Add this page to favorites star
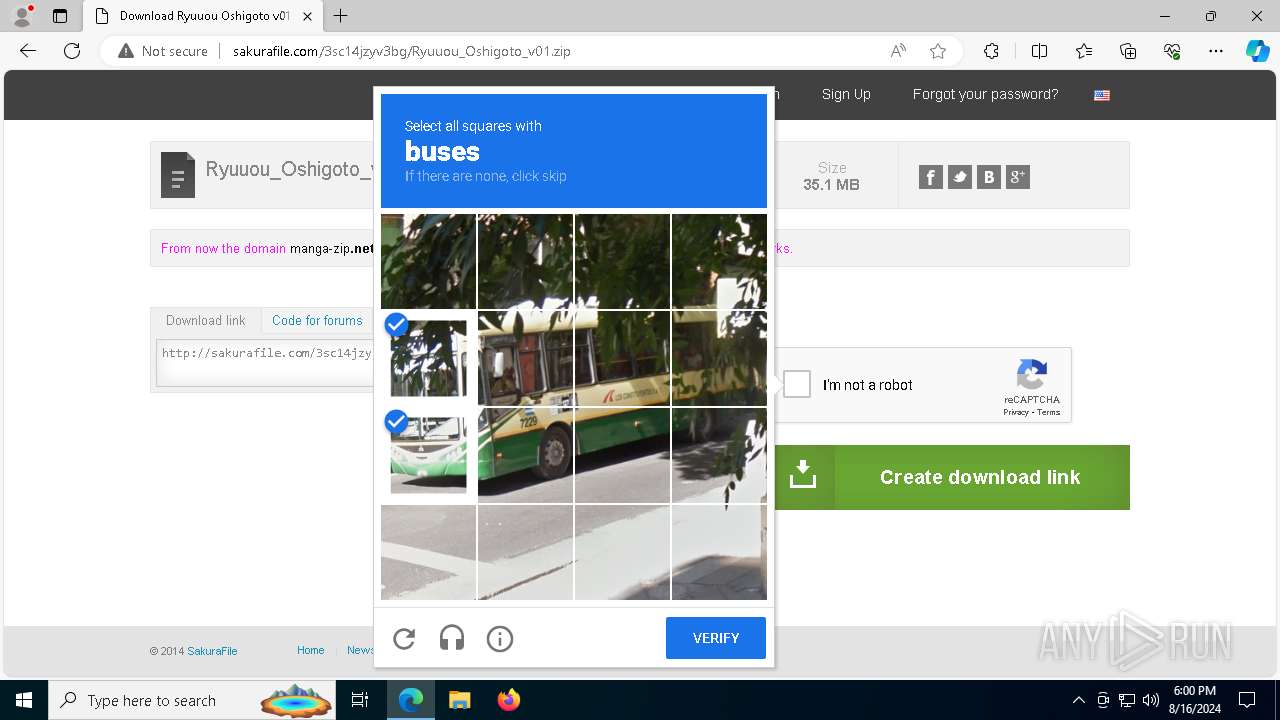1280x720 pixels. [938, 51]
